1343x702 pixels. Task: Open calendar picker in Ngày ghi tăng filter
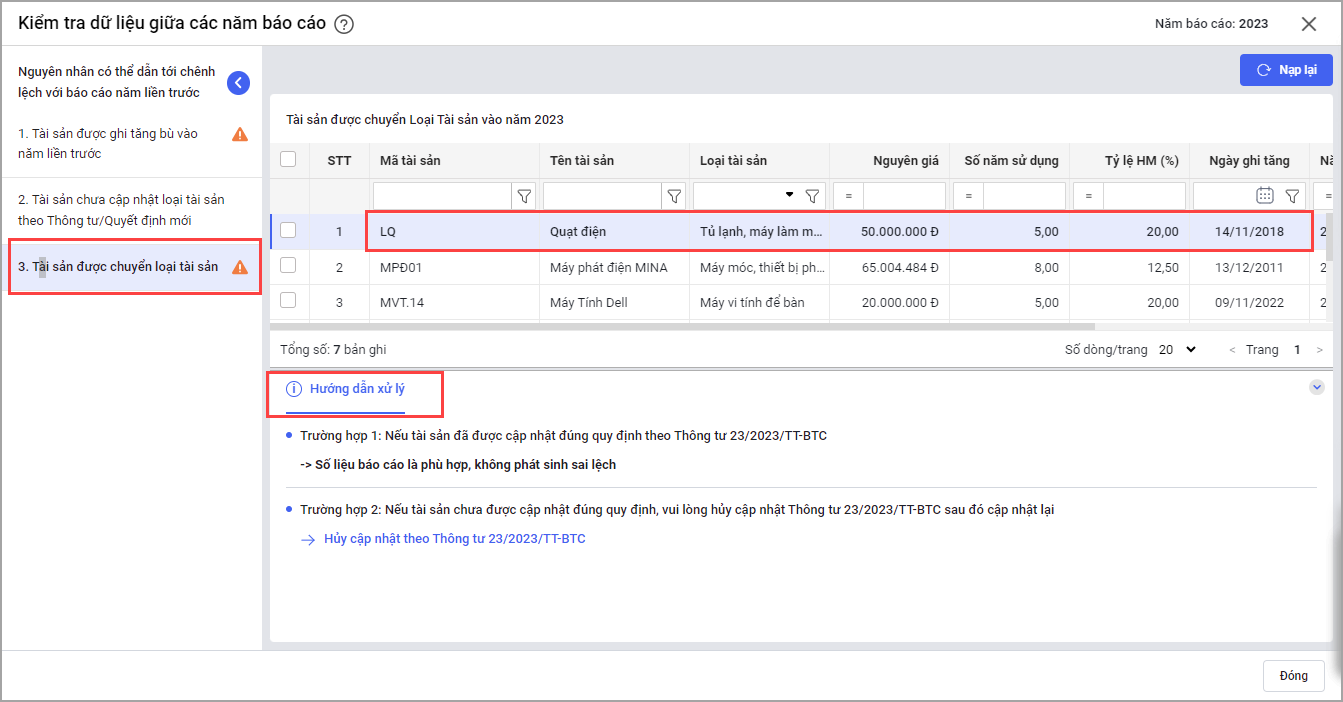(x=1265, y=196)
